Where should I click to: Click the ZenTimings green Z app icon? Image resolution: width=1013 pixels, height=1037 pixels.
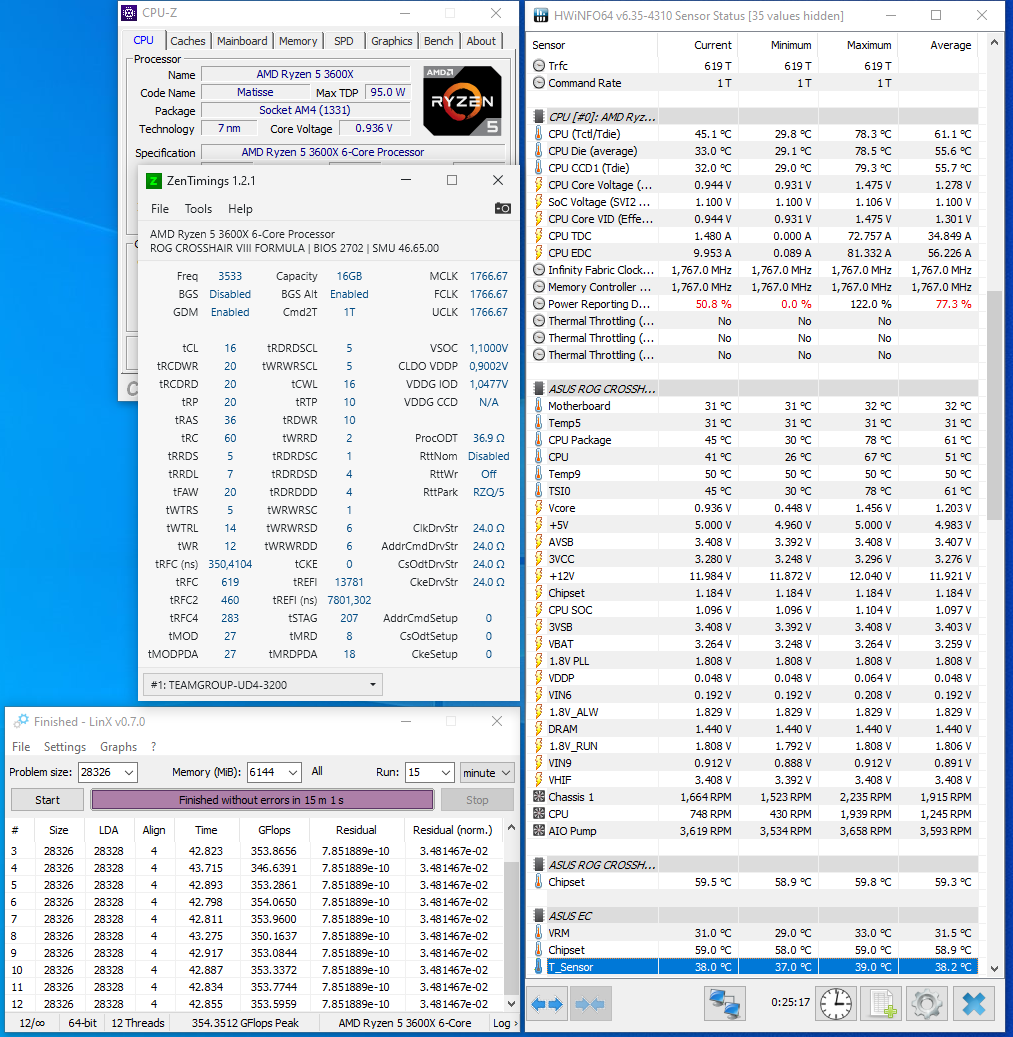[153, 181]
